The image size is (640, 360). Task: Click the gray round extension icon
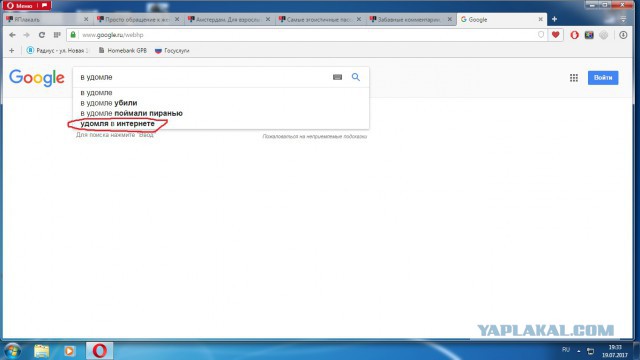(x=604, y=35)
